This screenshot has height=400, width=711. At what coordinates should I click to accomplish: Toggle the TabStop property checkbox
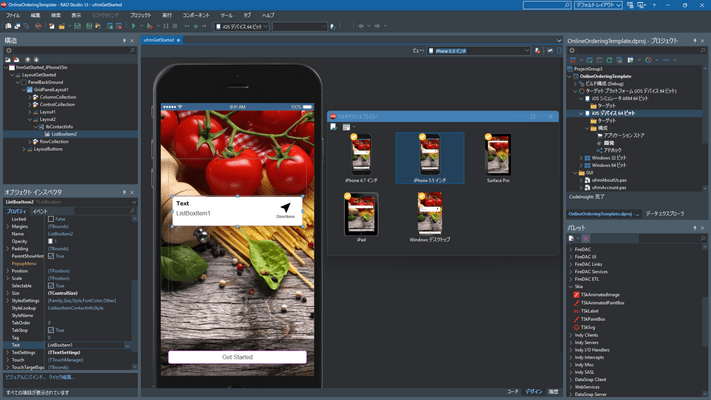point(51,329)
